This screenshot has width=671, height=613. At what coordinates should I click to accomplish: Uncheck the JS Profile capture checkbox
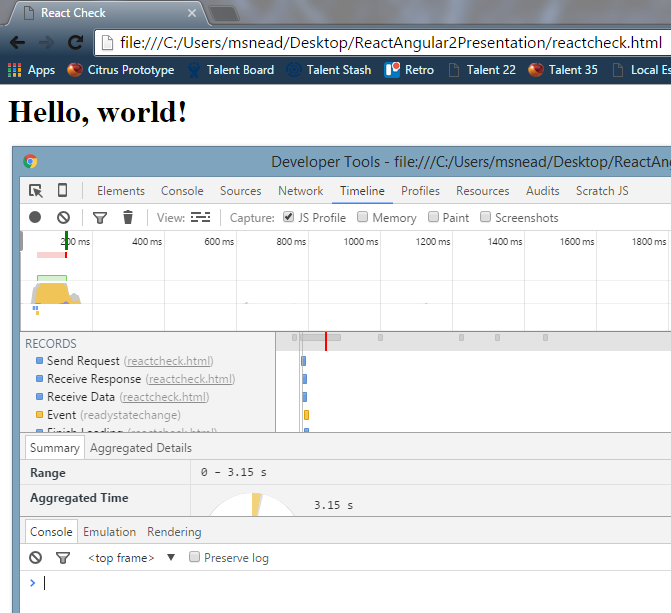pyautogui.click(x=288, y=217)
